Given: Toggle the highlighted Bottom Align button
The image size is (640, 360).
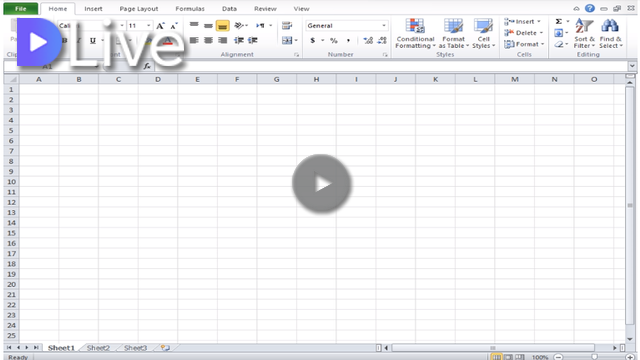Looking at the screenshot, I should pyautogui.click(x=222, y=26).
